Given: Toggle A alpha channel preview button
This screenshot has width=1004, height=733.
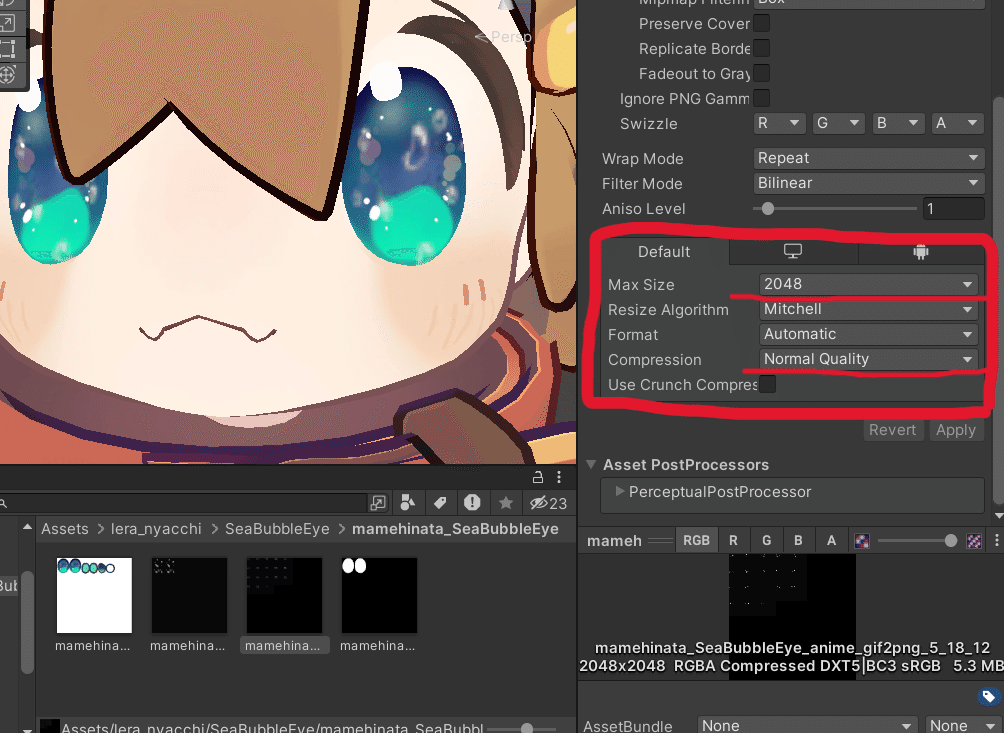Looking at the screenshot, I should point(831,541).
